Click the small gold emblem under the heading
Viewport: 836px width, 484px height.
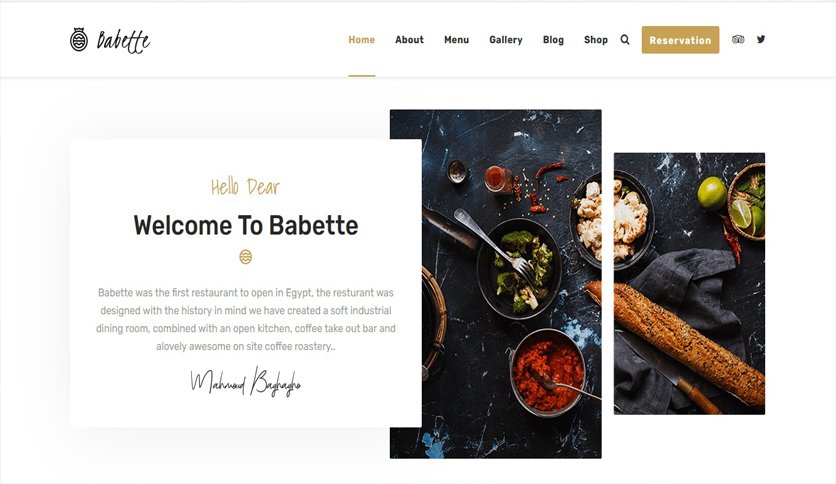[x=245, y=257]
